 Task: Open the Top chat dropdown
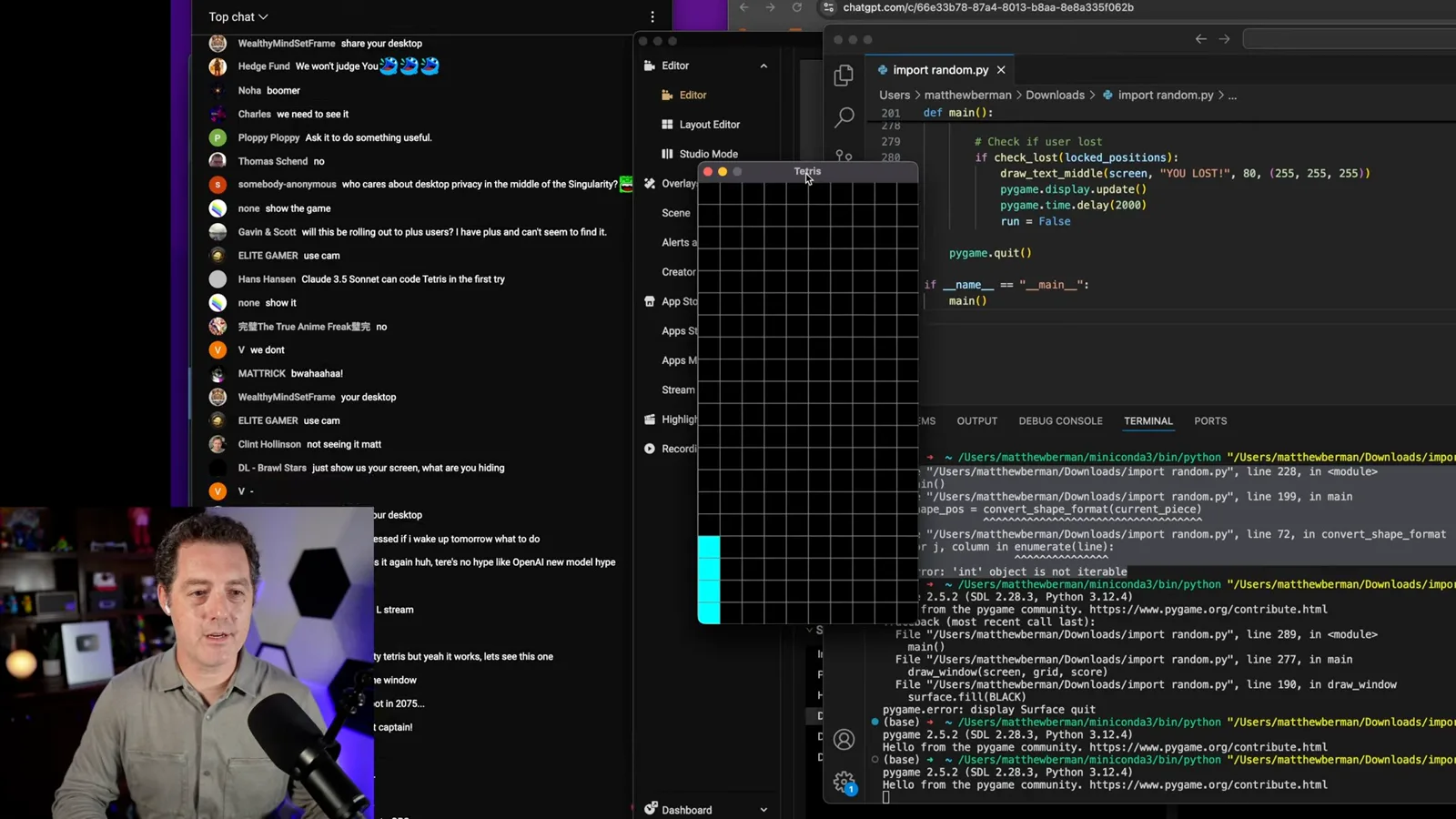click(x=238, y=17)
